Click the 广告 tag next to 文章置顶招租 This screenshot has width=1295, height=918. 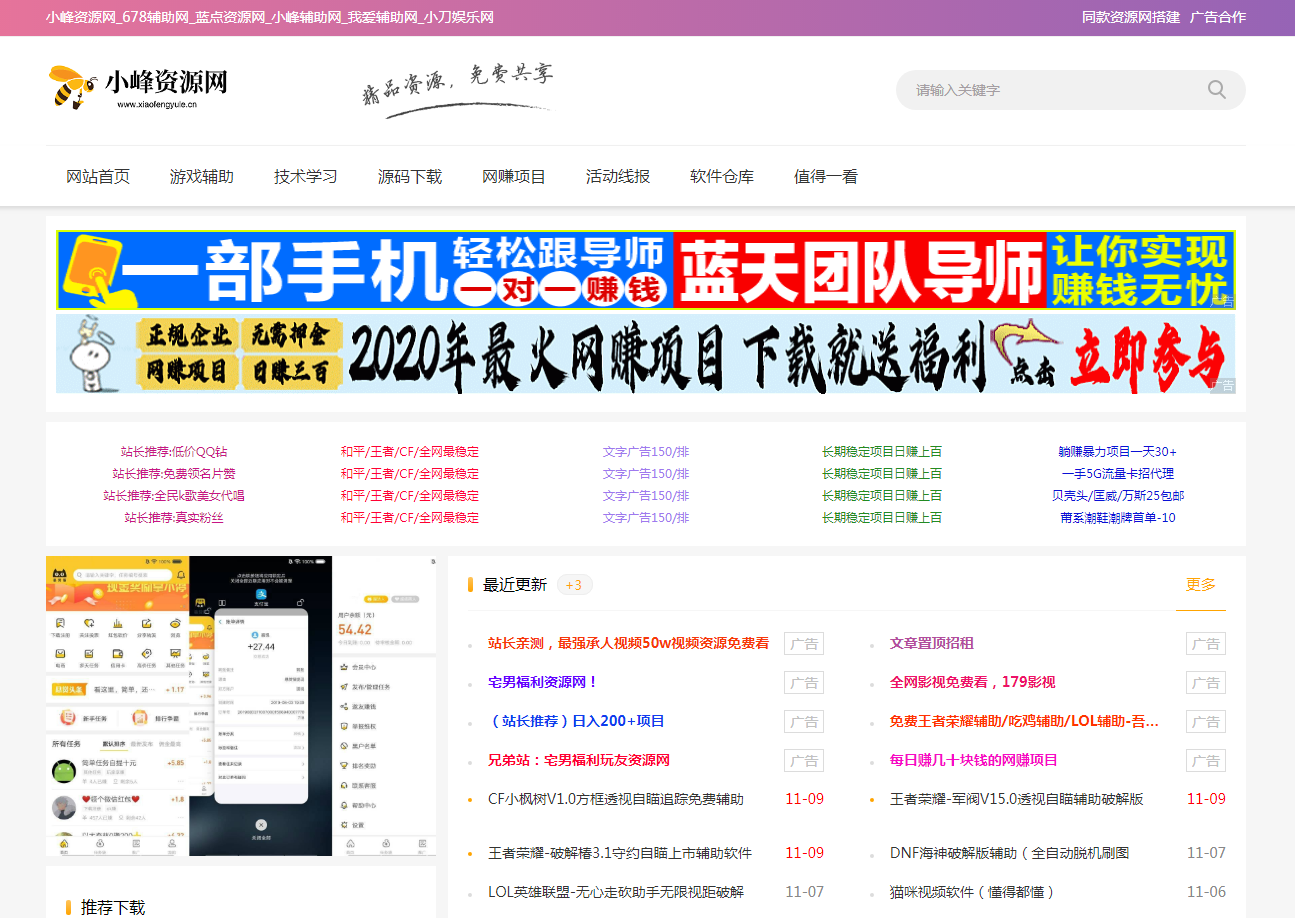click(1205, 644)
